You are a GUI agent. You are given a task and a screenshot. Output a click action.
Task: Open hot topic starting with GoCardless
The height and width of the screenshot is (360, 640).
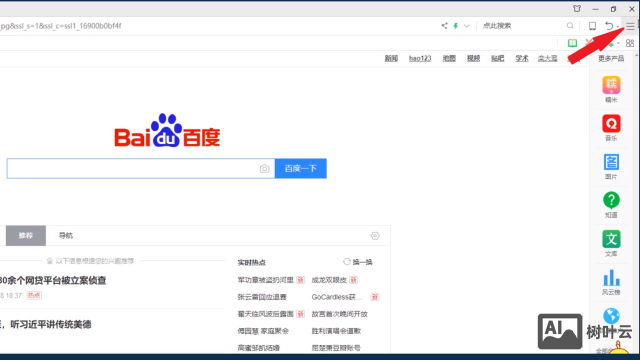[x=337, y=297]
